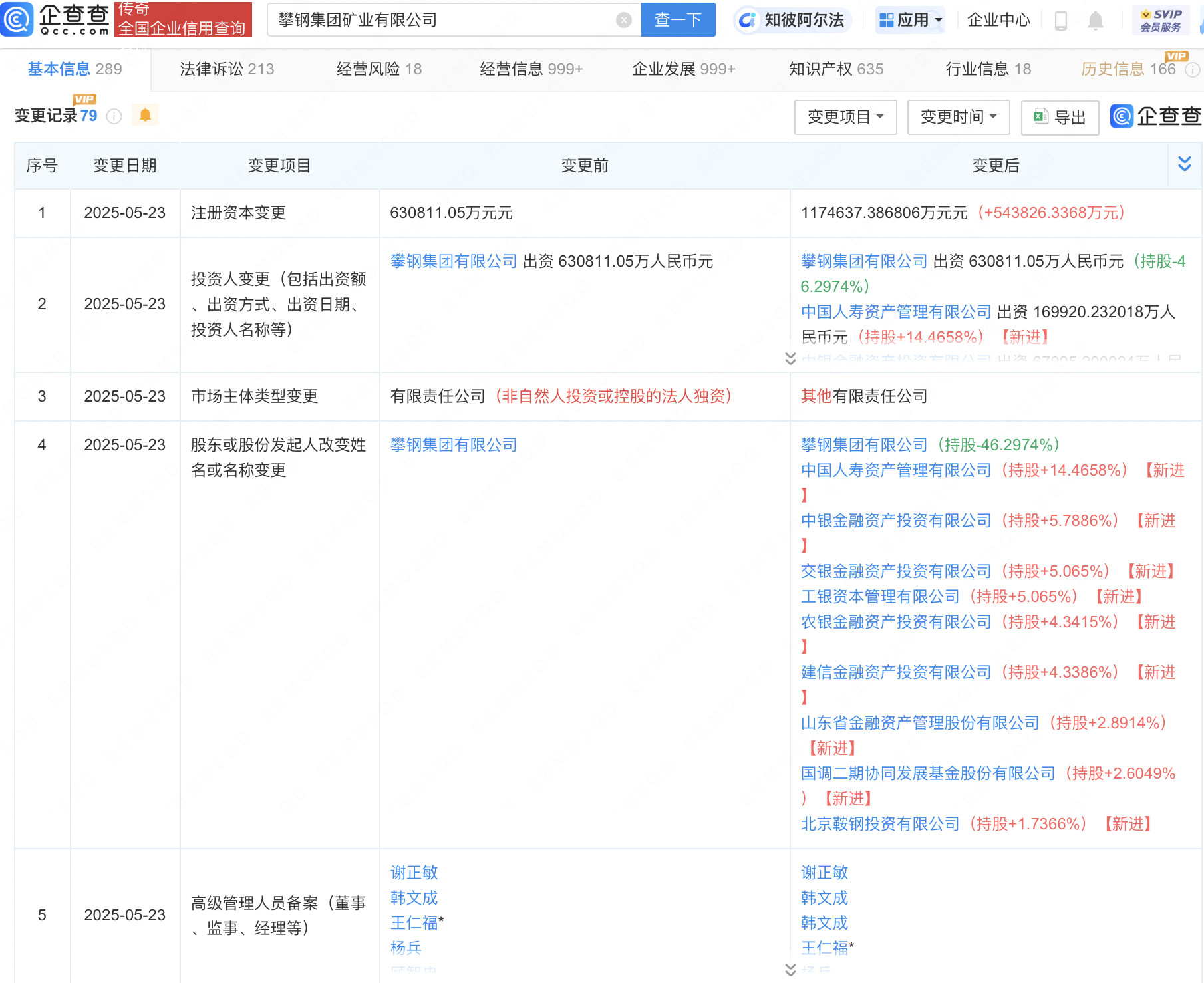The width and height of the screenshot is (1204, 983).
Task: Open the mobile app phone icon
Action: 1061,21
